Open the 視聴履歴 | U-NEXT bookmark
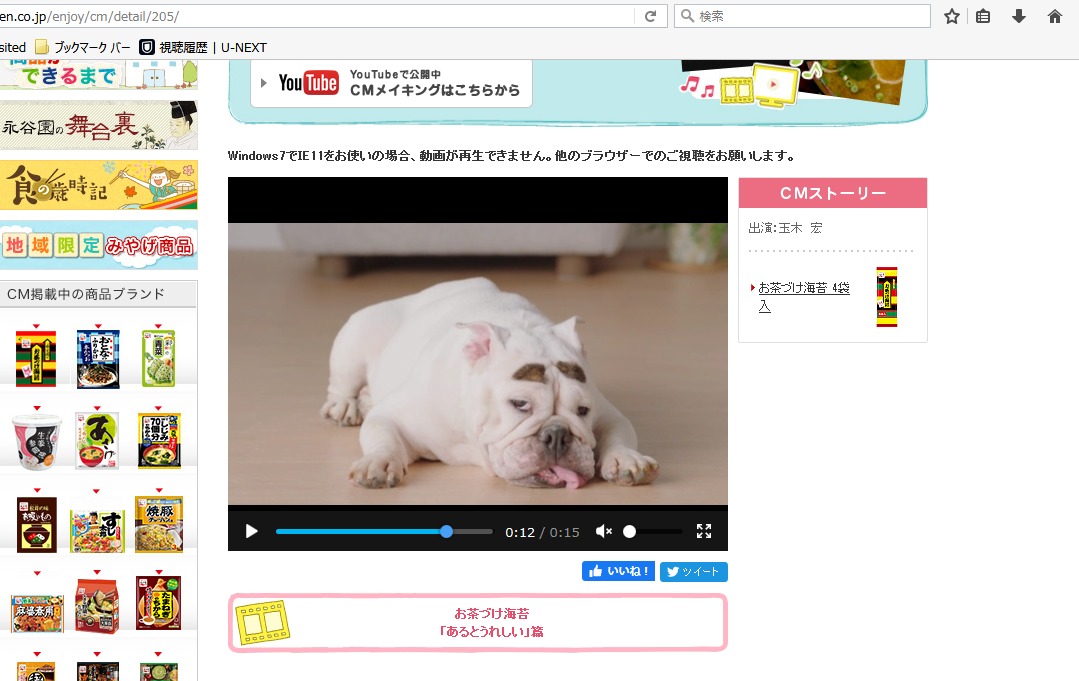The image size is (1079, 681). (204, 47)
